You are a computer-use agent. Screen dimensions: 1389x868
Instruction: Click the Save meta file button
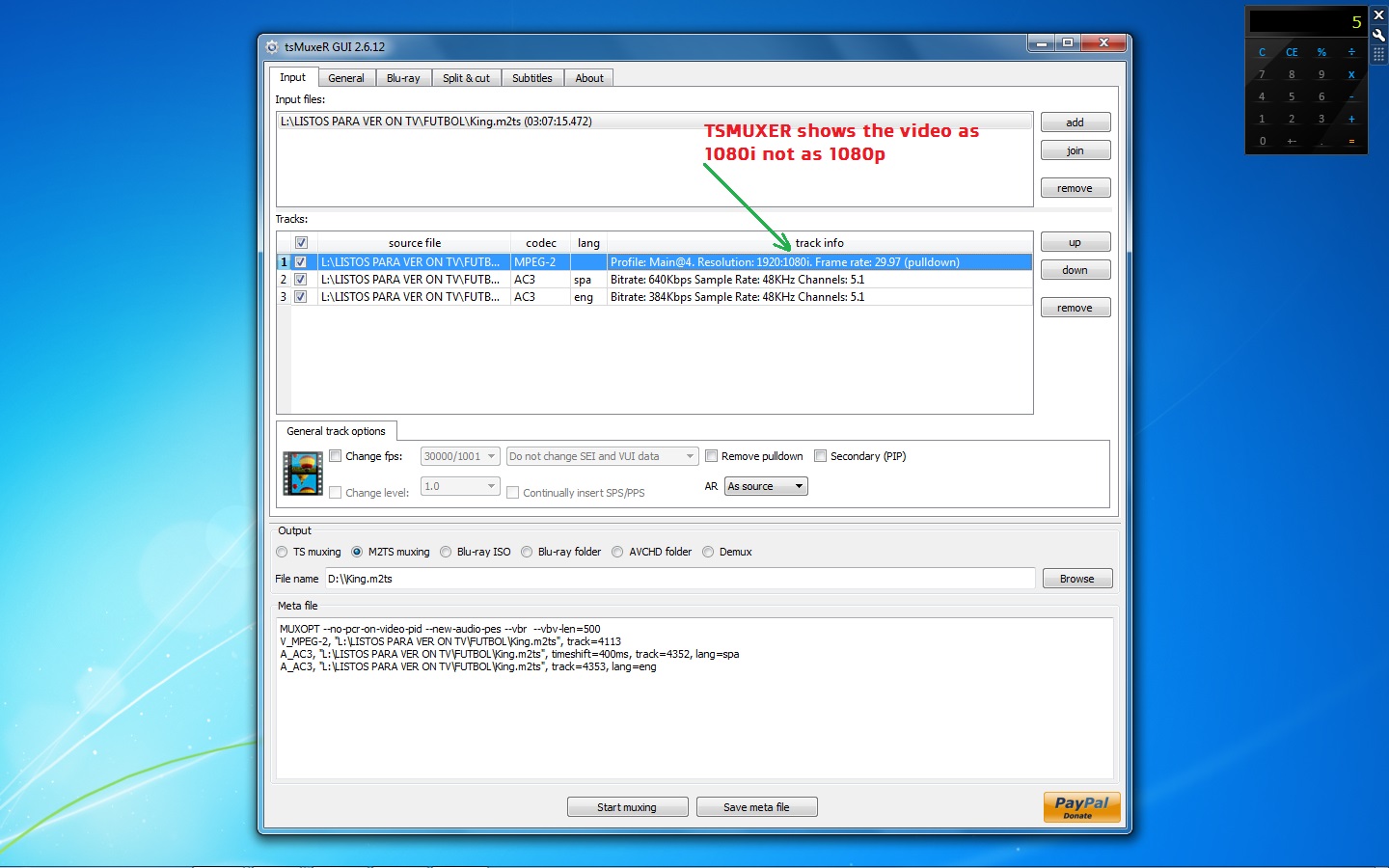coord(756,807)
